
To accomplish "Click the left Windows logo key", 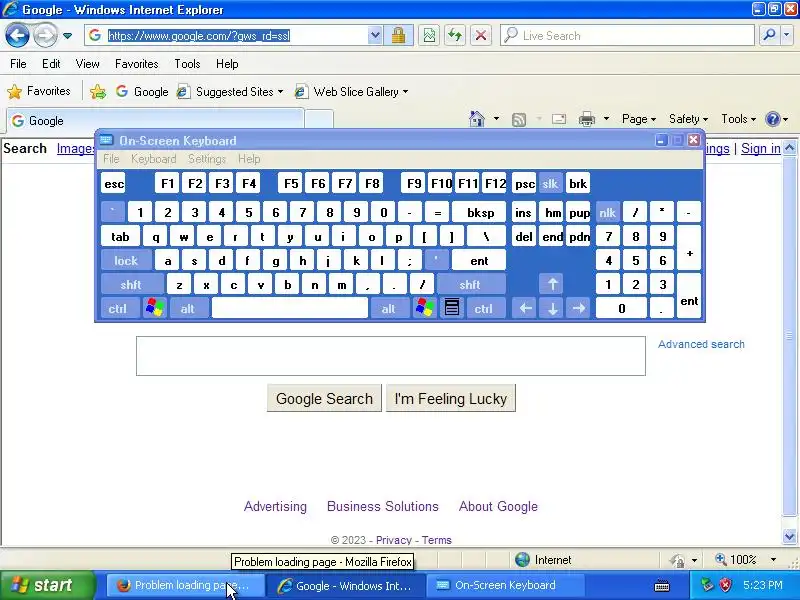I will [x=154, y=308].
